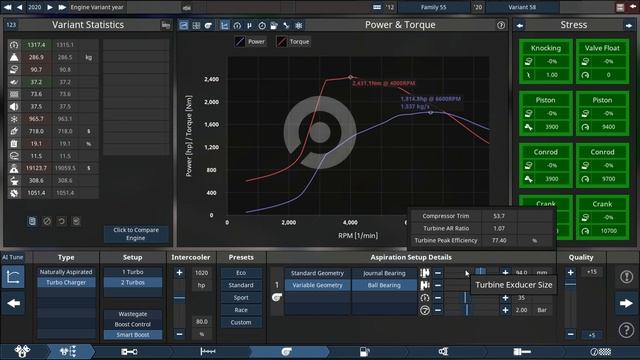Click the graph tuning icon below AI Tune
Image resolution: width=640 pixels, height=360 pixels.
point(13,277)
